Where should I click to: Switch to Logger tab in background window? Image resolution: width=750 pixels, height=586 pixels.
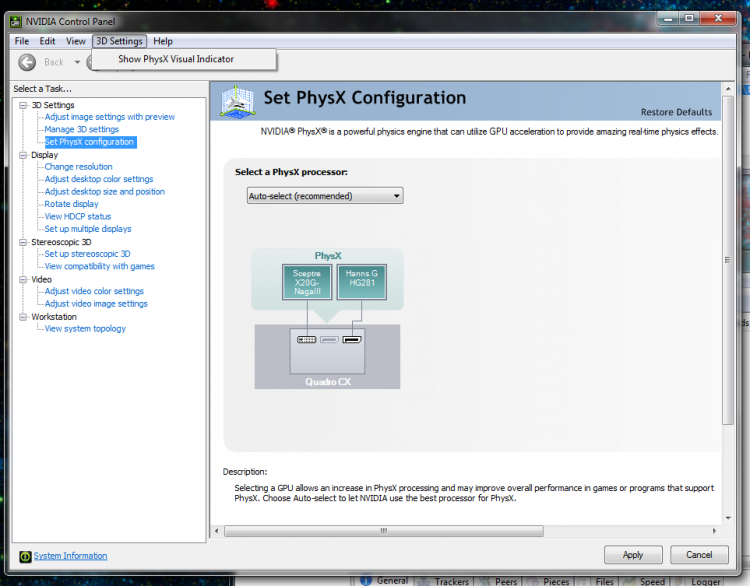(x=699, y=581)
